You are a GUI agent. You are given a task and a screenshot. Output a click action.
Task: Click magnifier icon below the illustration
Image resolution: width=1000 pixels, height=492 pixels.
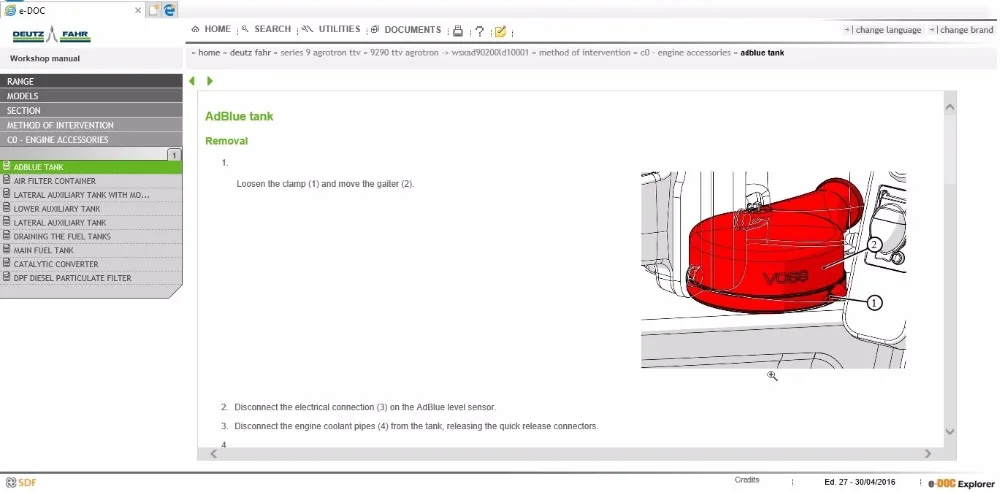pyautogui.click(x=772, y=376)
